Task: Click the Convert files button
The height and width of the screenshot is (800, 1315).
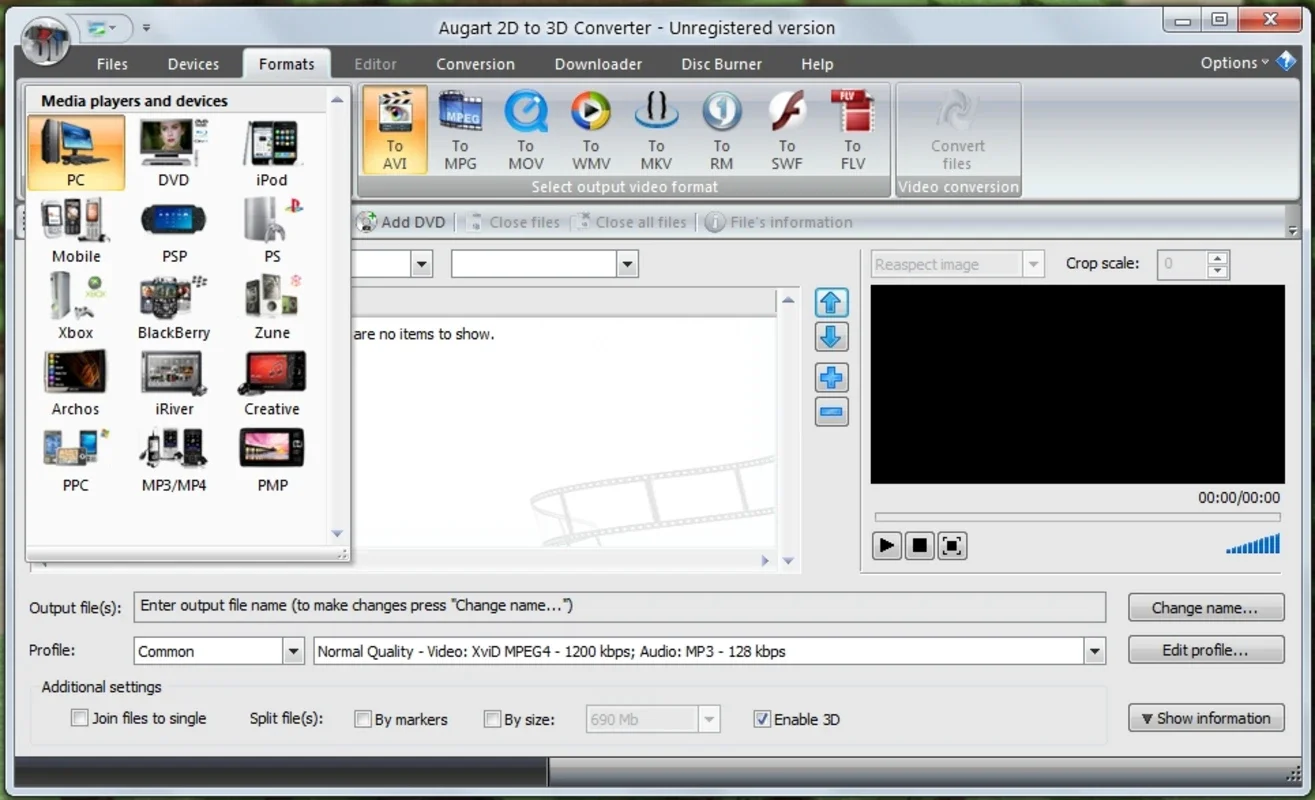Action: pos(958,130)
